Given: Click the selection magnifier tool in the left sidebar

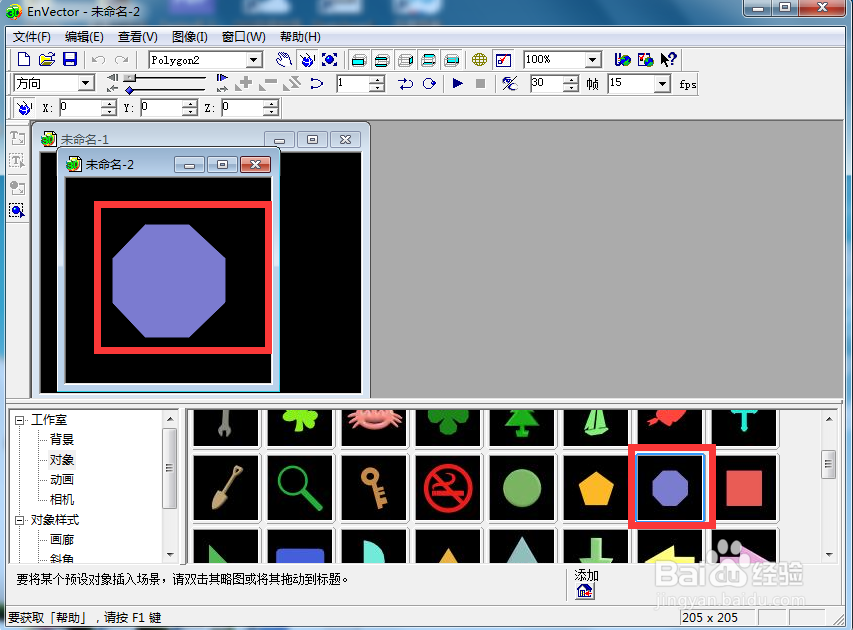Looking at the screenshot, I should pyautogui.click(x=17, y=211).
